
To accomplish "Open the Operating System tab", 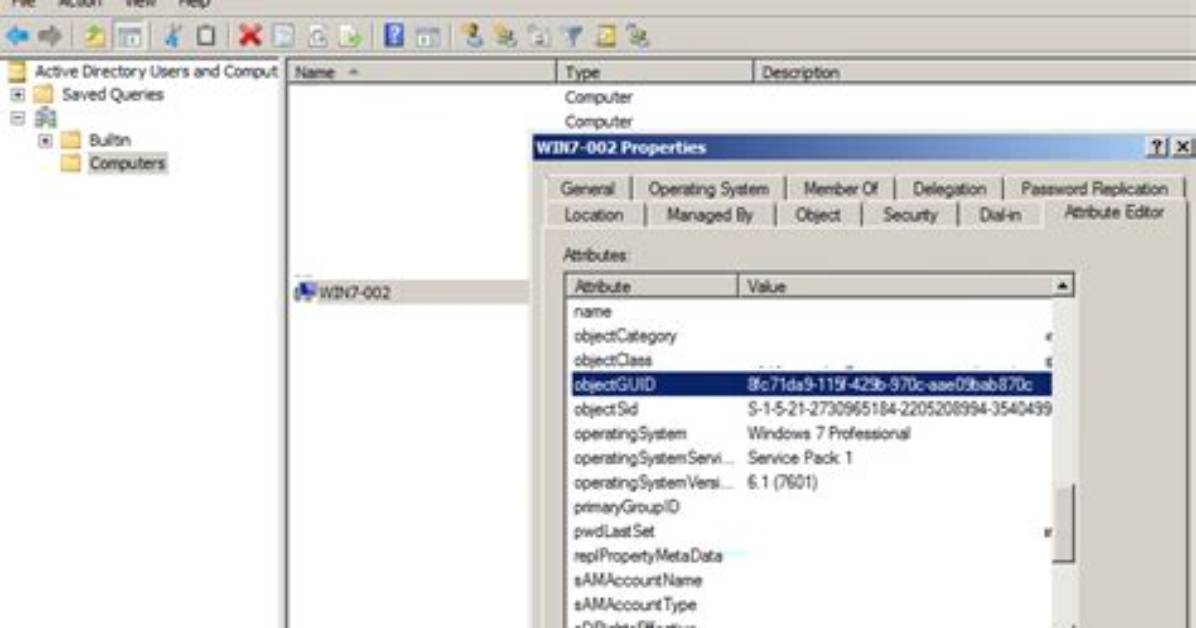I will pos(708,188).
